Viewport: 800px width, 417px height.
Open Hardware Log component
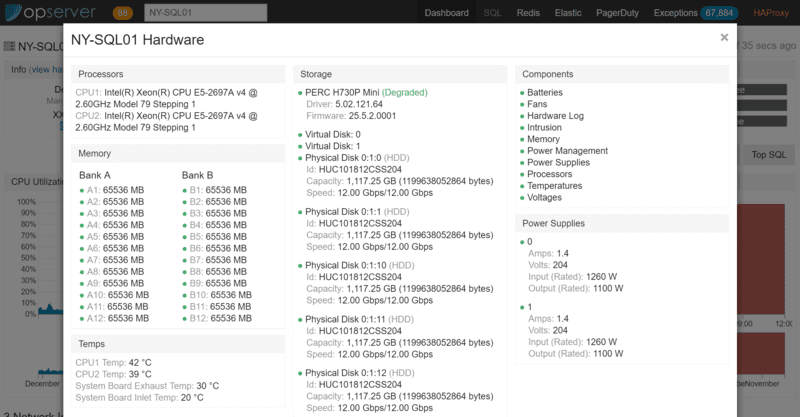pyautogui.click(x=555, y=116)
